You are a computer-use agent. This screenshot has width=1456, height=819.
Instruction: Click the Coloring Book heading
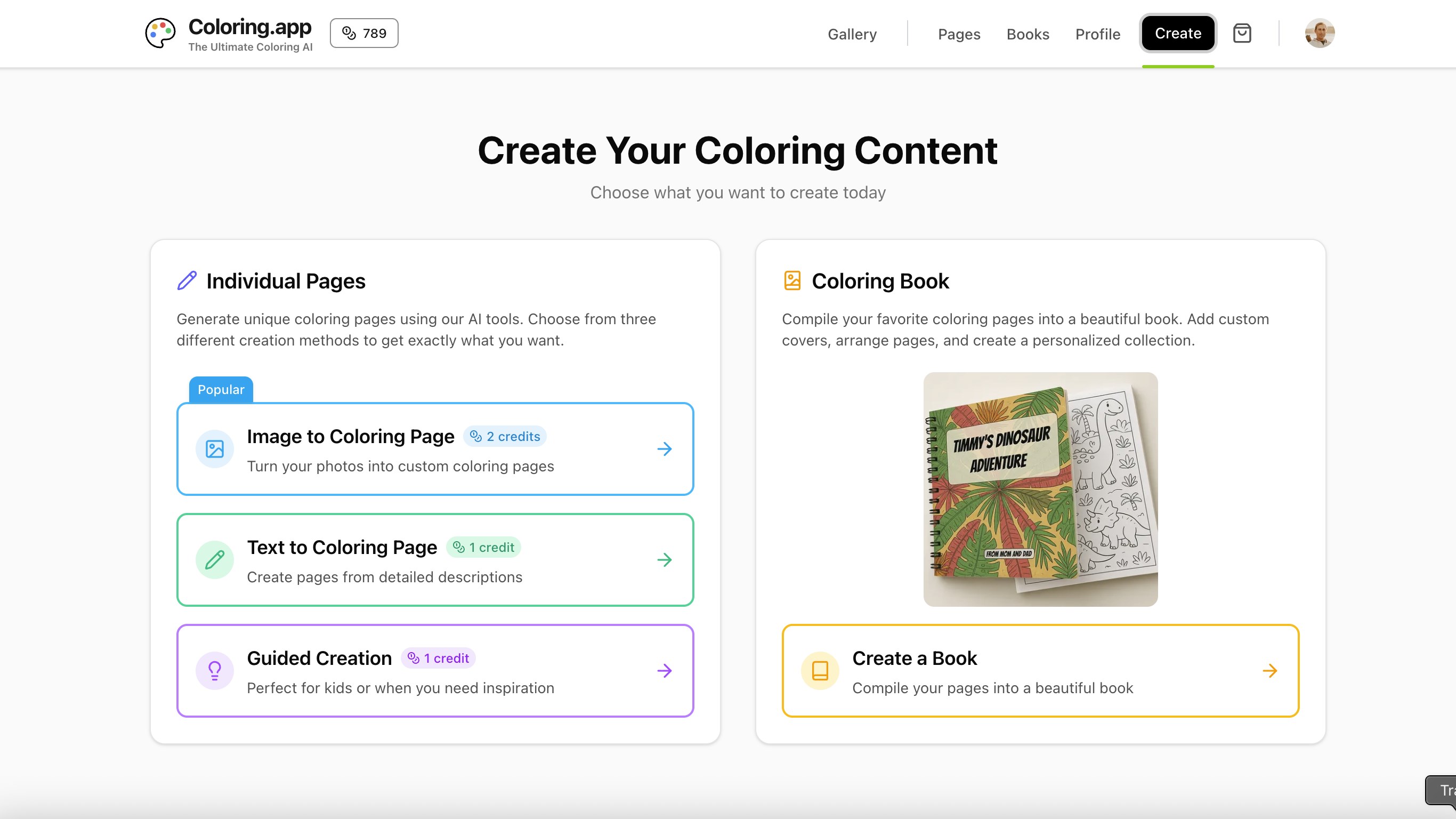tap(880, 281)
